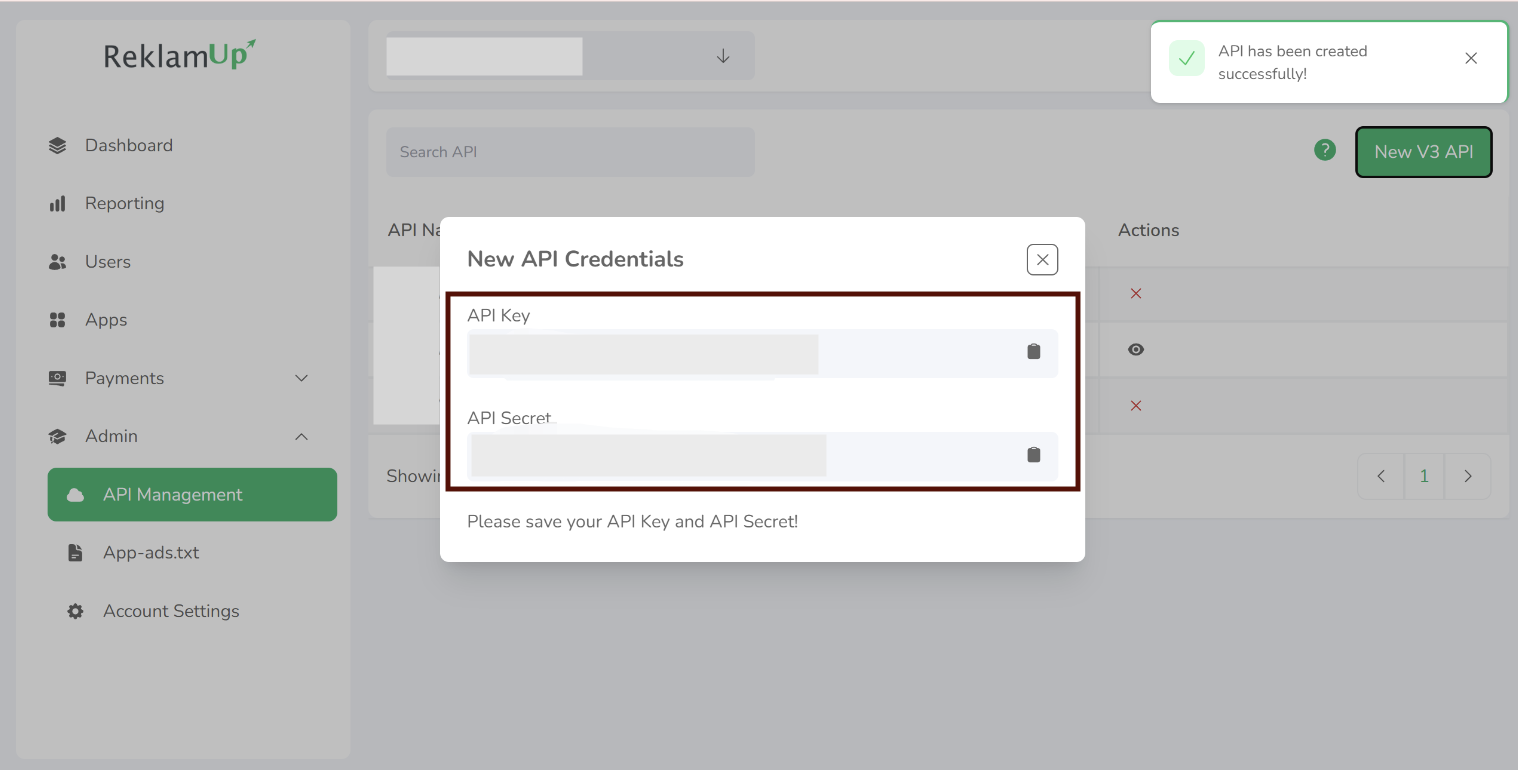Open App-ads.txt page
The width and height of the screenshot is (1518, 770).
[x=150, y=553]
